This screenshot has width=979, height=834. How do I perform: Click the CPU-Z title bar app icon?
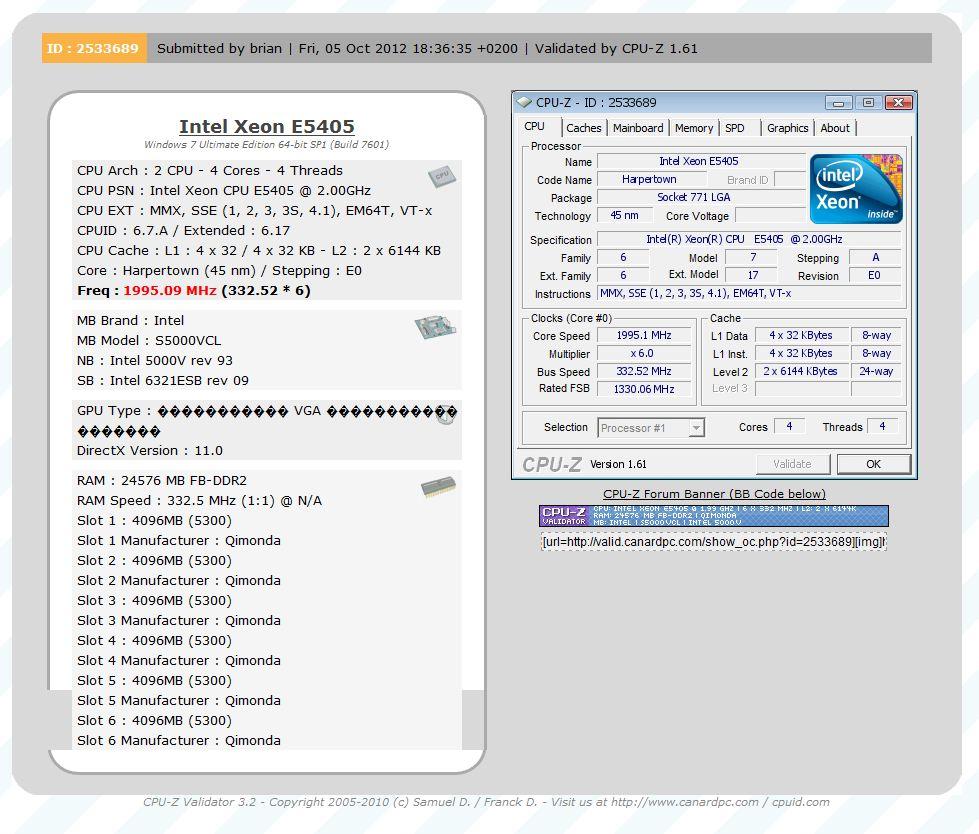click(524, 102)
